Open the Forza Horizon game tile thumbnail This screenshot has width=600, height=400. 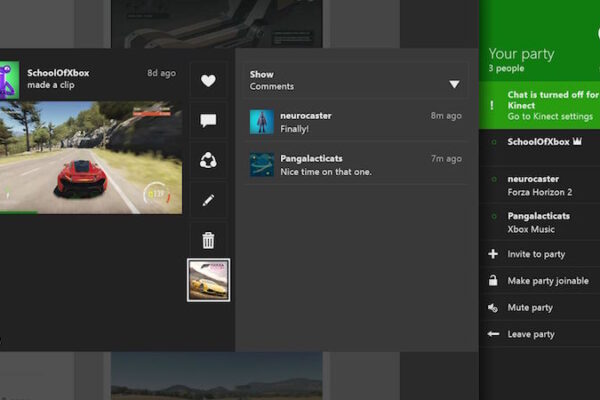(209, 280)
